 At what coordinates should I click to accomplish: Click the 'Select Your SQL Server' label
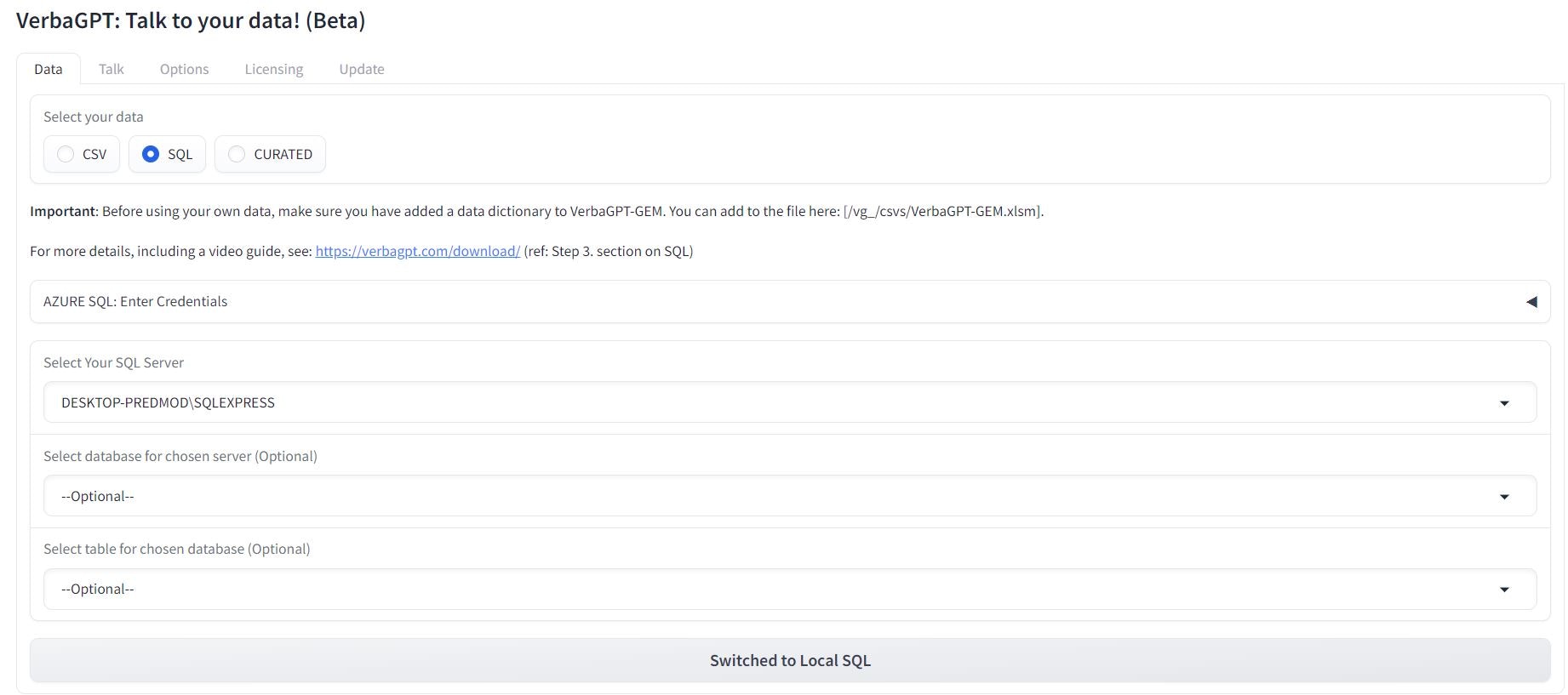tap(113, 362)
